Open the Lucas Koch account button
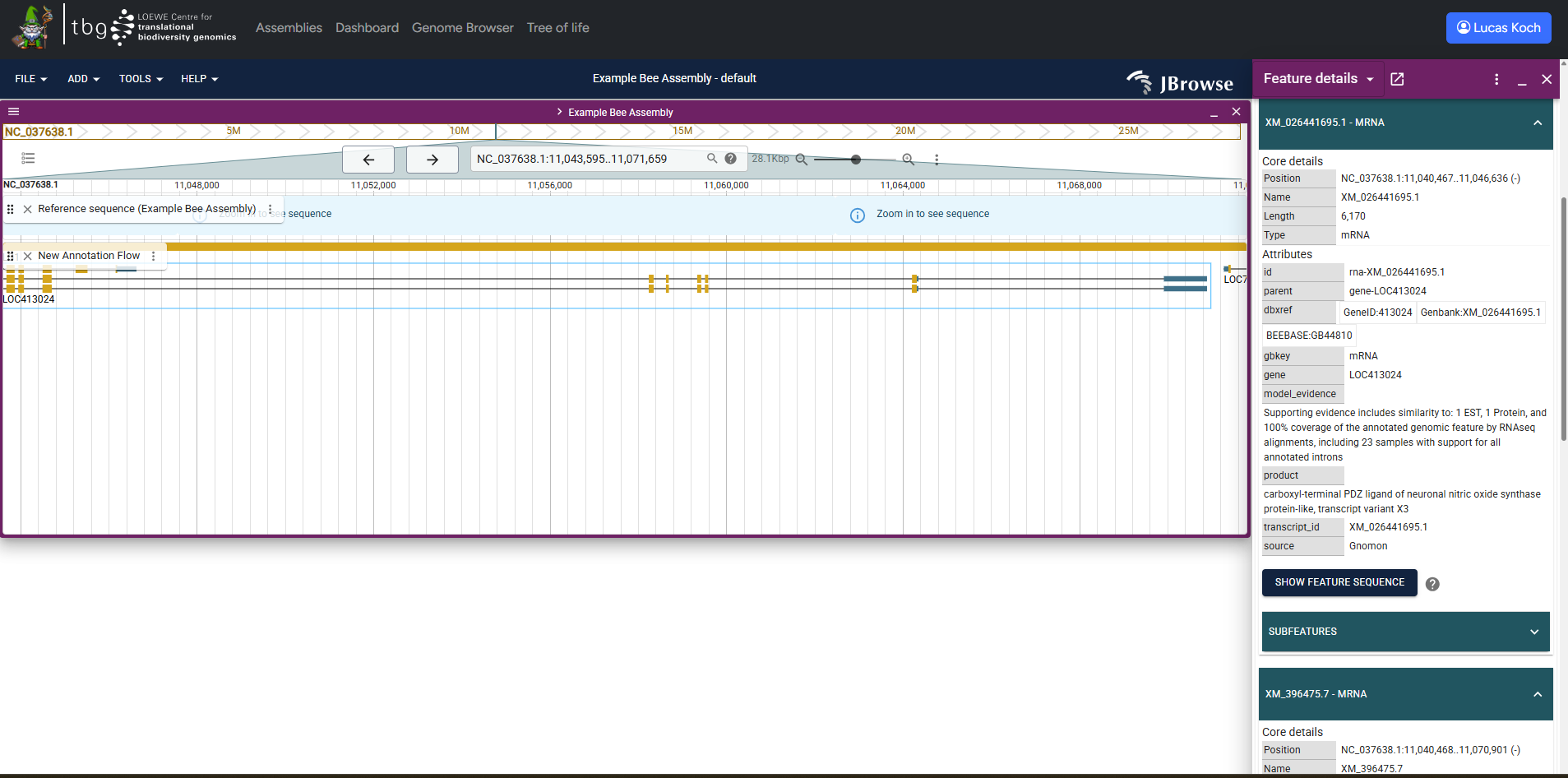The height and width of the screenshot is (778, 1568). coord(1497,27)
